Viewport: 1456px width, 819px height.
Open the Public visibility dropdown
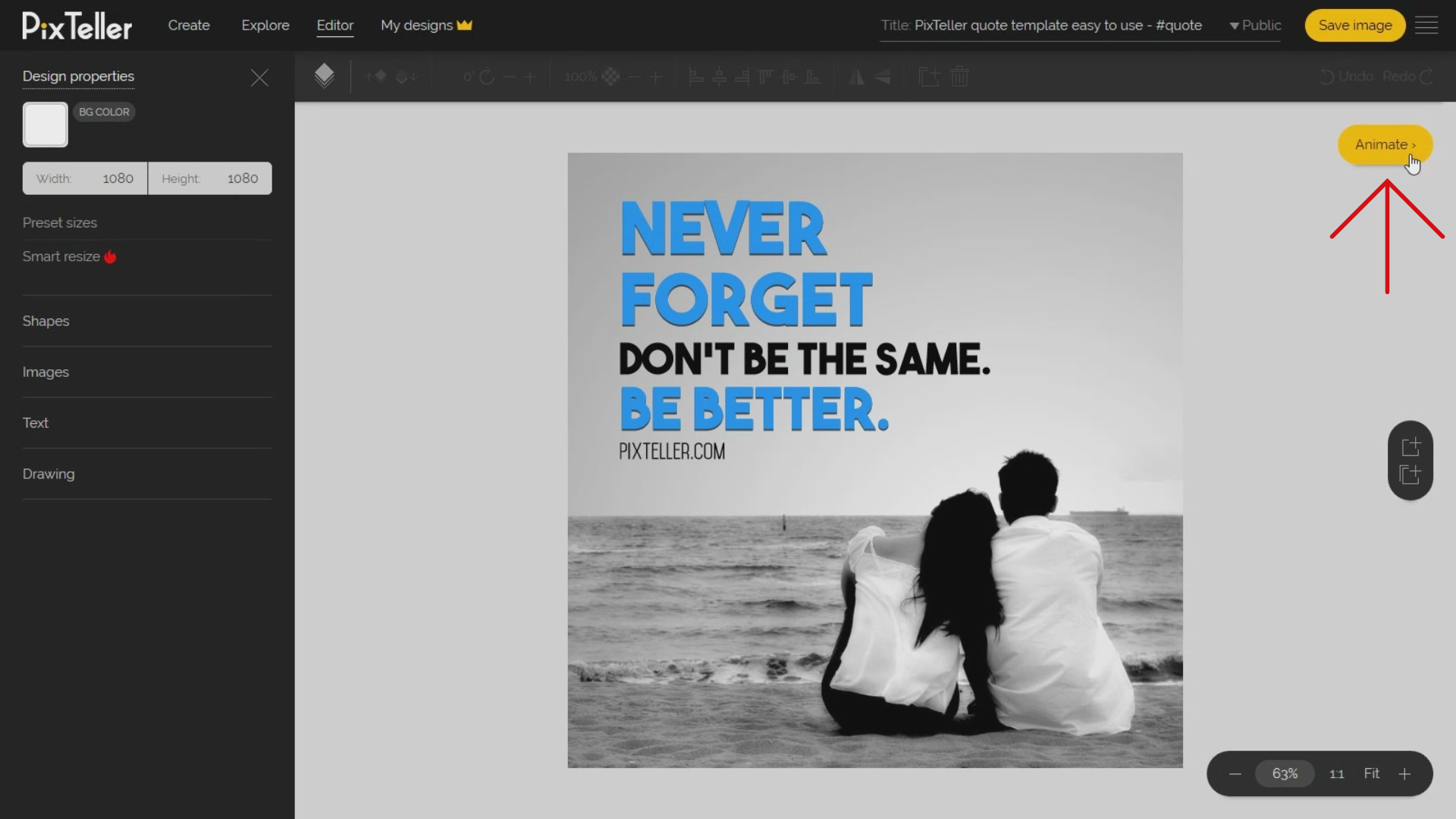[1255, 25]
